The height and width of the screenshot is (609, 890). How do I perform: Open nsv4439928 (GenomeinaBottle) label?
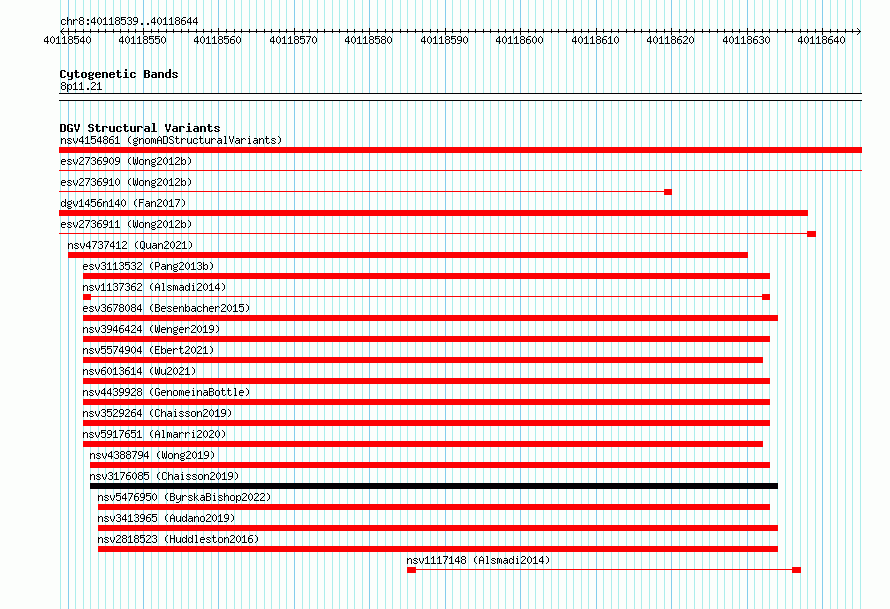[x=166, y=392]
